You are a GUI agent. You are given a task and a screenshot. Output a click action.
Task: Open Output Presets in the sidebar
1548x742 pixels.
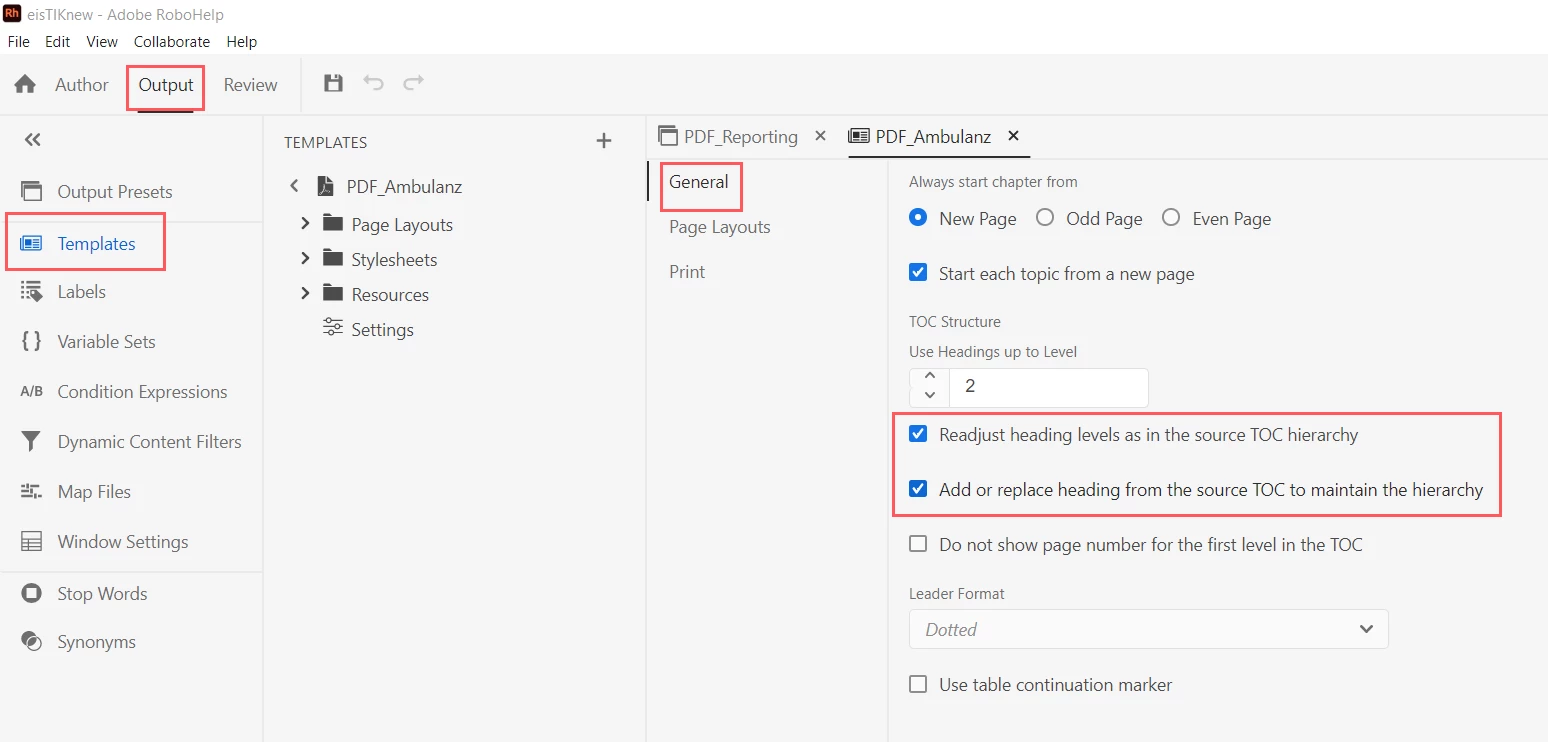click(115, 192)
